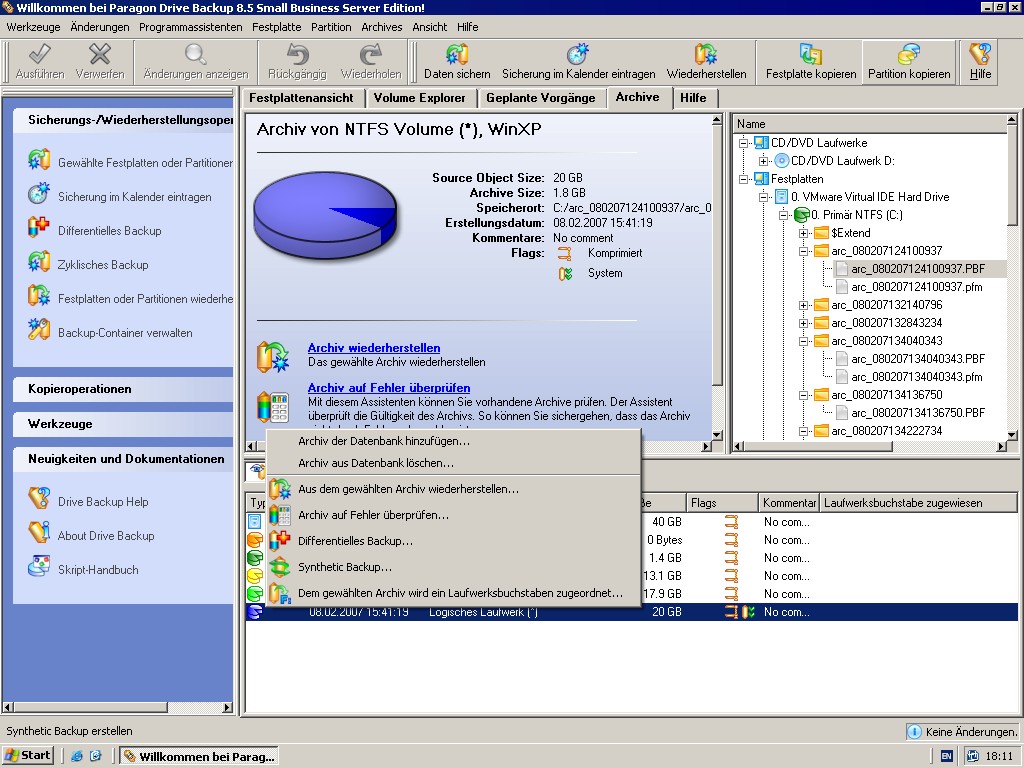
Task: Click the Skript-Handbuch icon
Action: (x=39, y=567)
